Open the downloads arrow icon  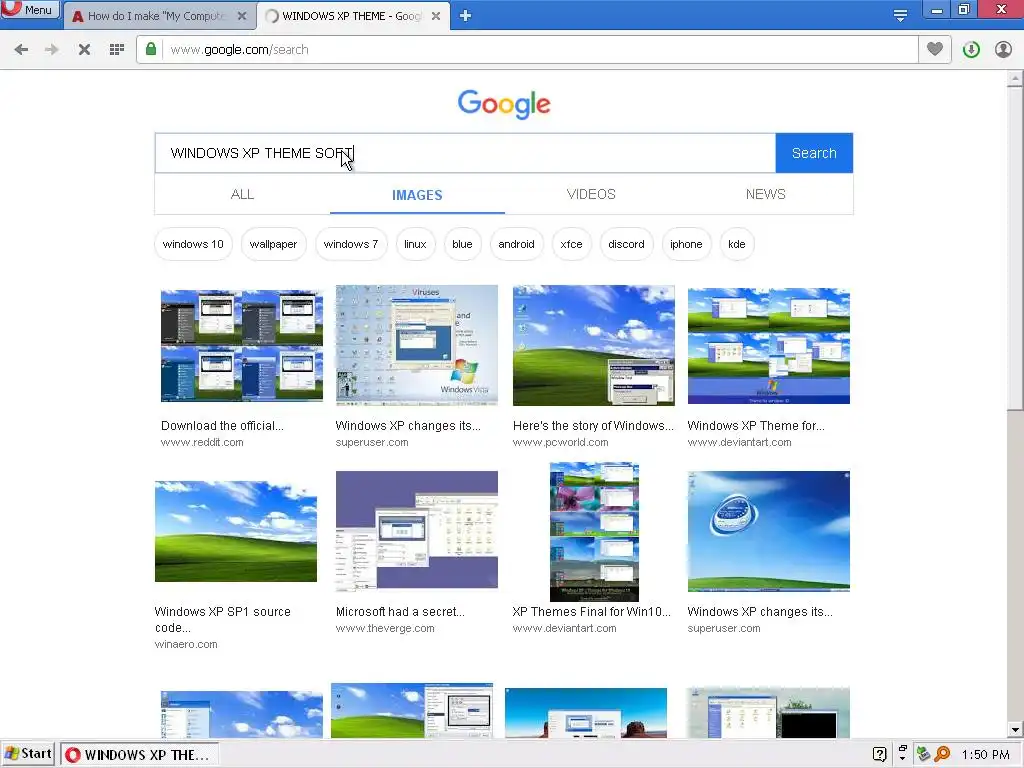(x=971, y=50)
